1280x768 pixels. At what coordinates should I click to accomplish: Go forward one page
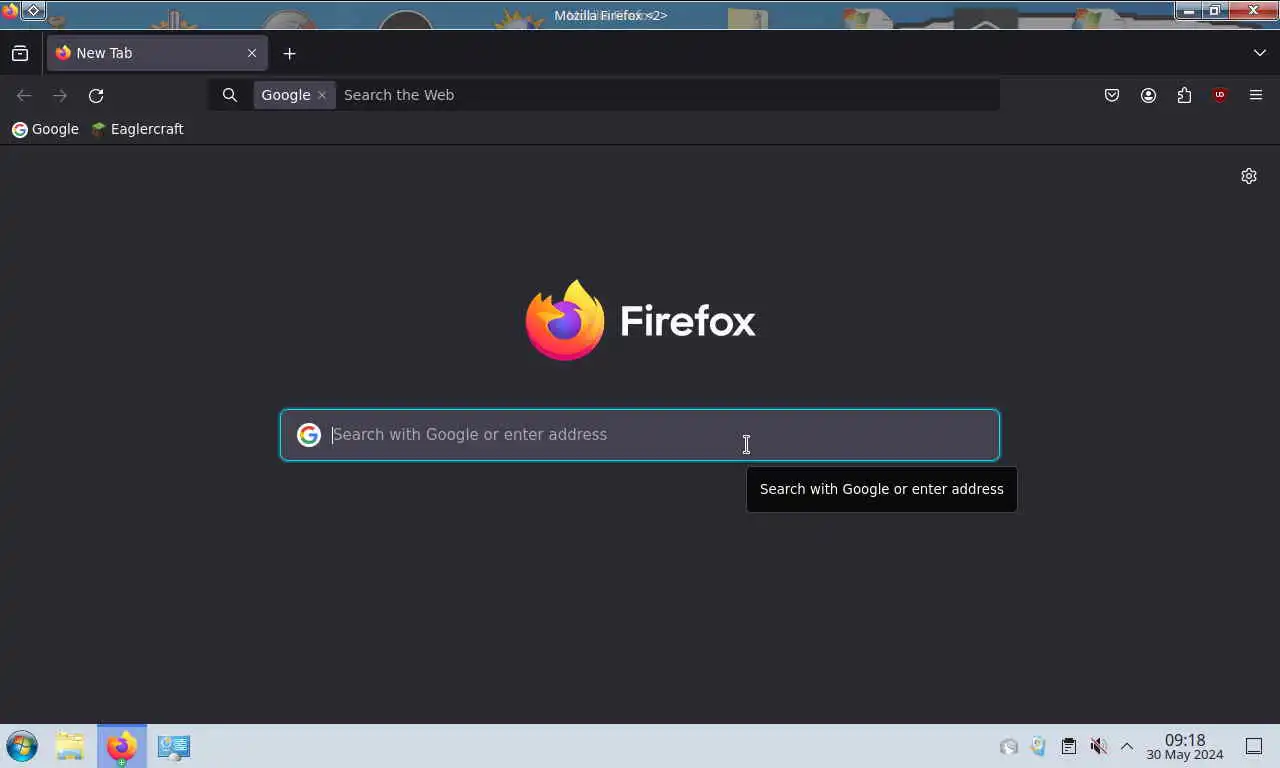point(60,95)
